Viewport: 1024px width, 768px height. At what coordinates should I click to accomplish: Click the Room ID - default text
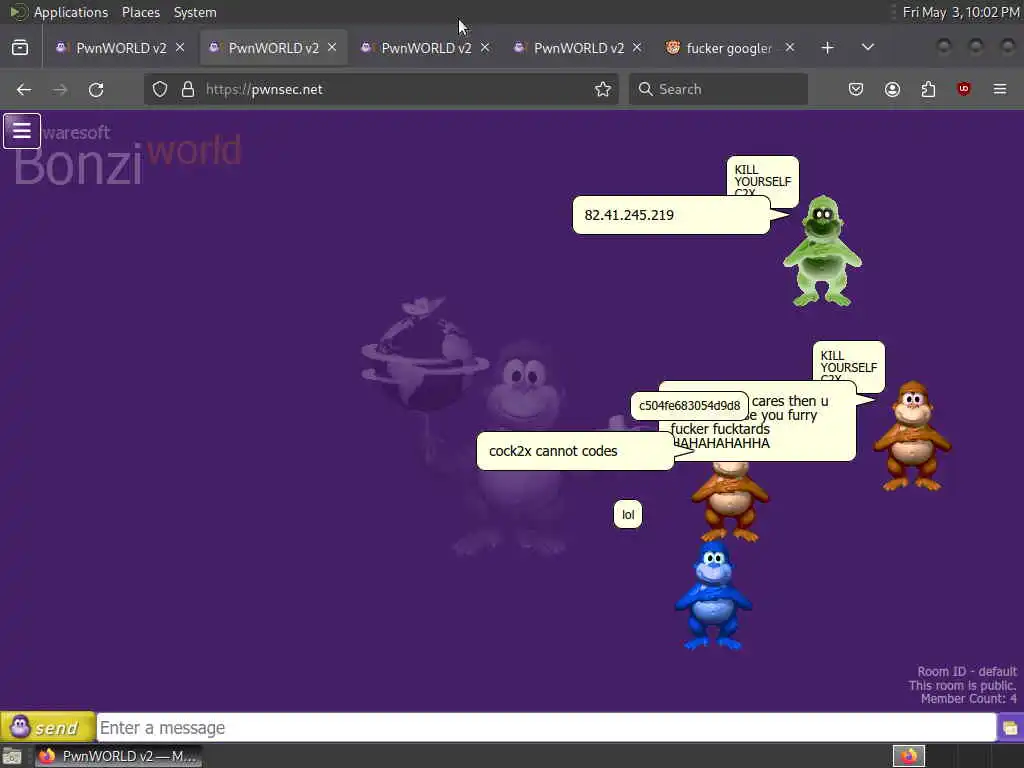pos(967,671)
